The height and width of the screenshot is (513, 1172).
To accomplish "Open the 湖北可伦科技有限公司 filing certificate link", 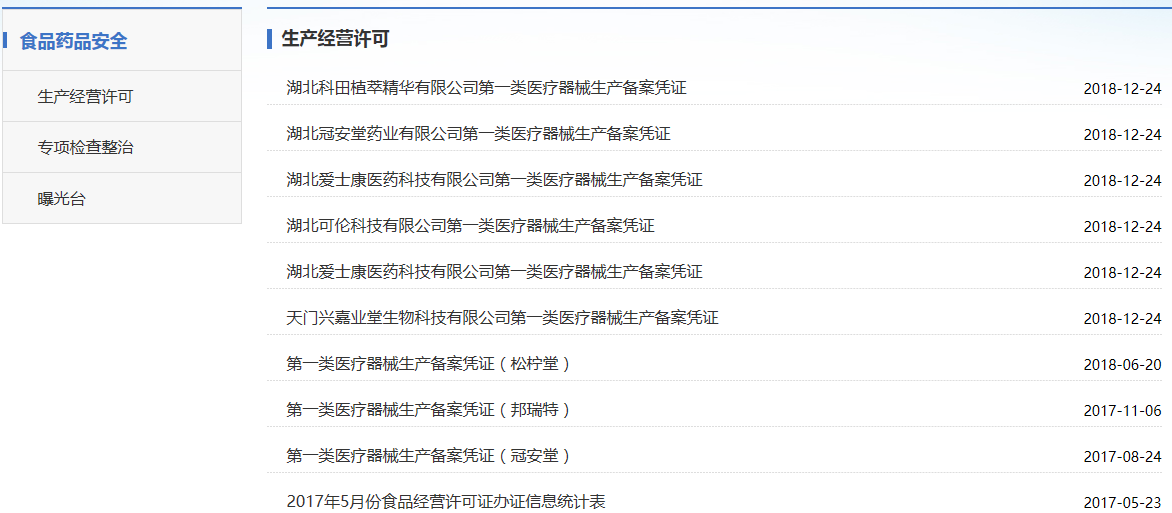I will pyautogui.click(x=470, y=226).
